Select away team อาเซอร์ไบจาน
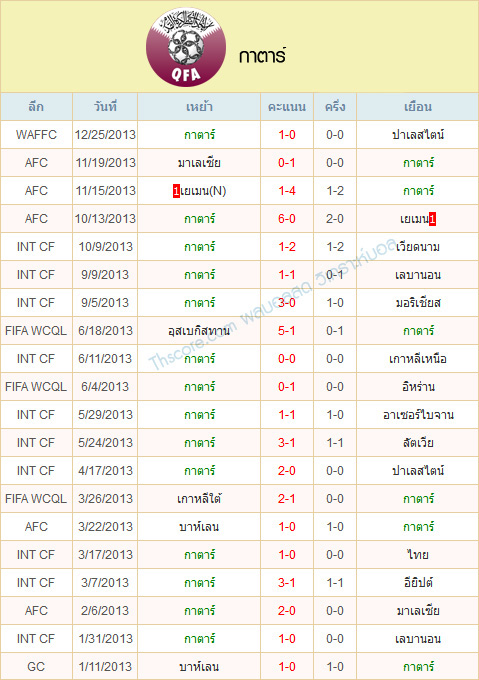Viewport: 479px width, 680px height. pos(418,415)
